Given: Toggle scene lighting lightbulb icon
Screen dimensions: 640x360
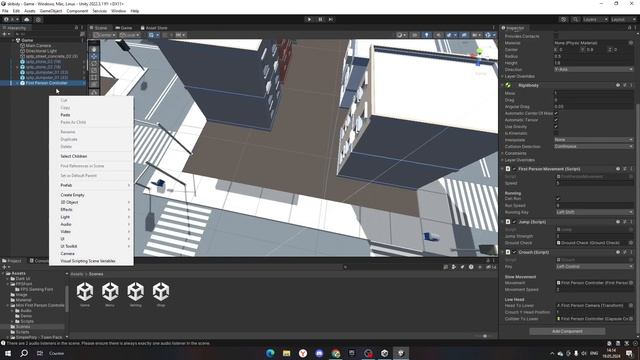Looking at the screenshot, I should (427, 35).
